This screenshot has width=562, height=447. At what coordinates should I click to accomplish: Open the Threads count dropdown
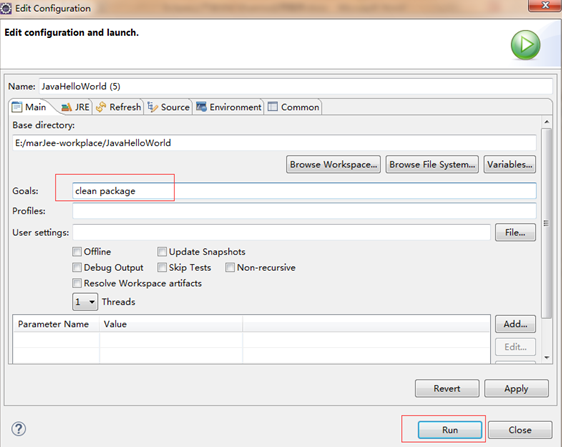[x=85, y=302]
